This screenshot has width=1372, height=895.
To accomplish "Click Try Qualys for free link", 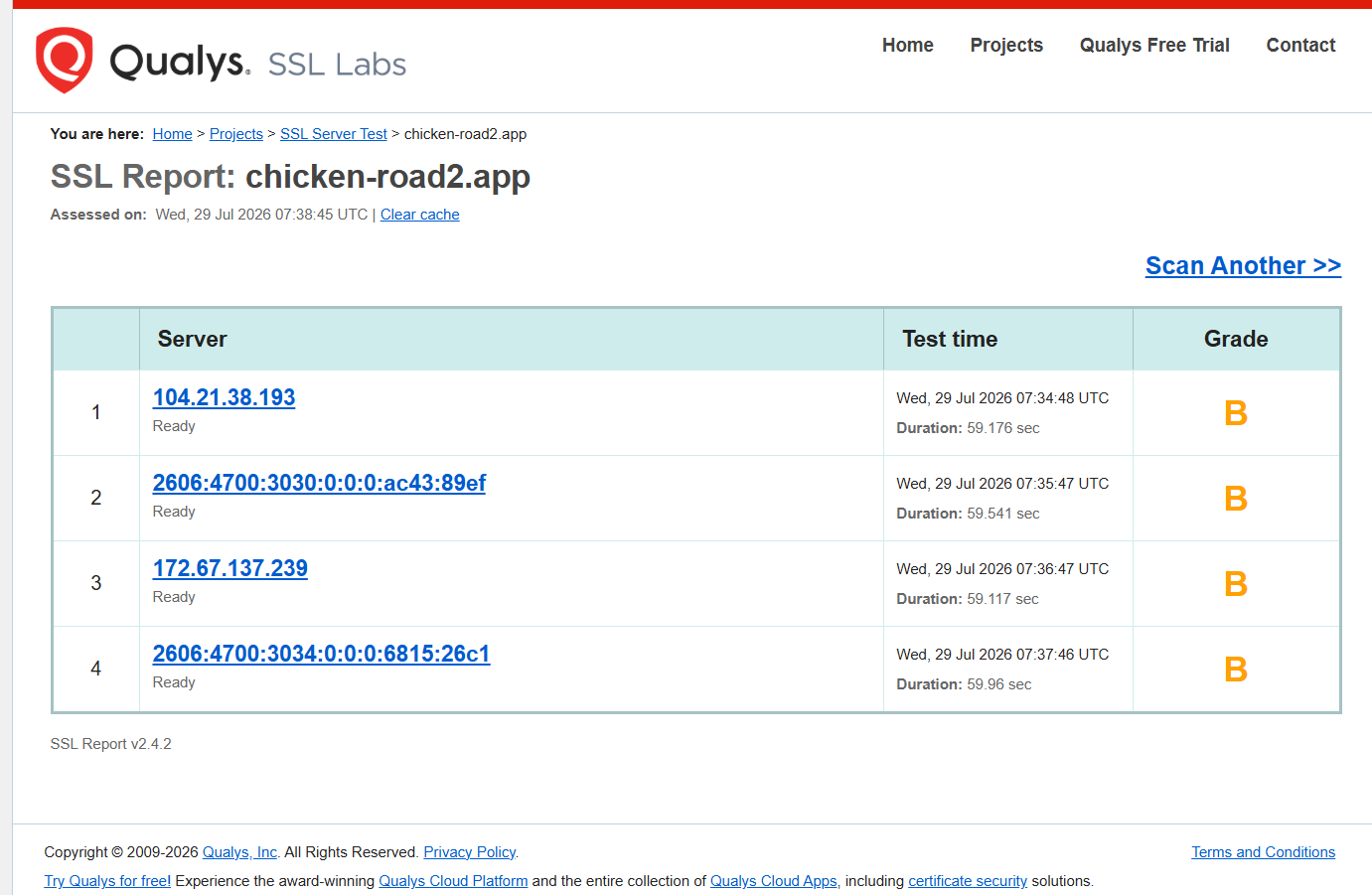I will 107,881.
